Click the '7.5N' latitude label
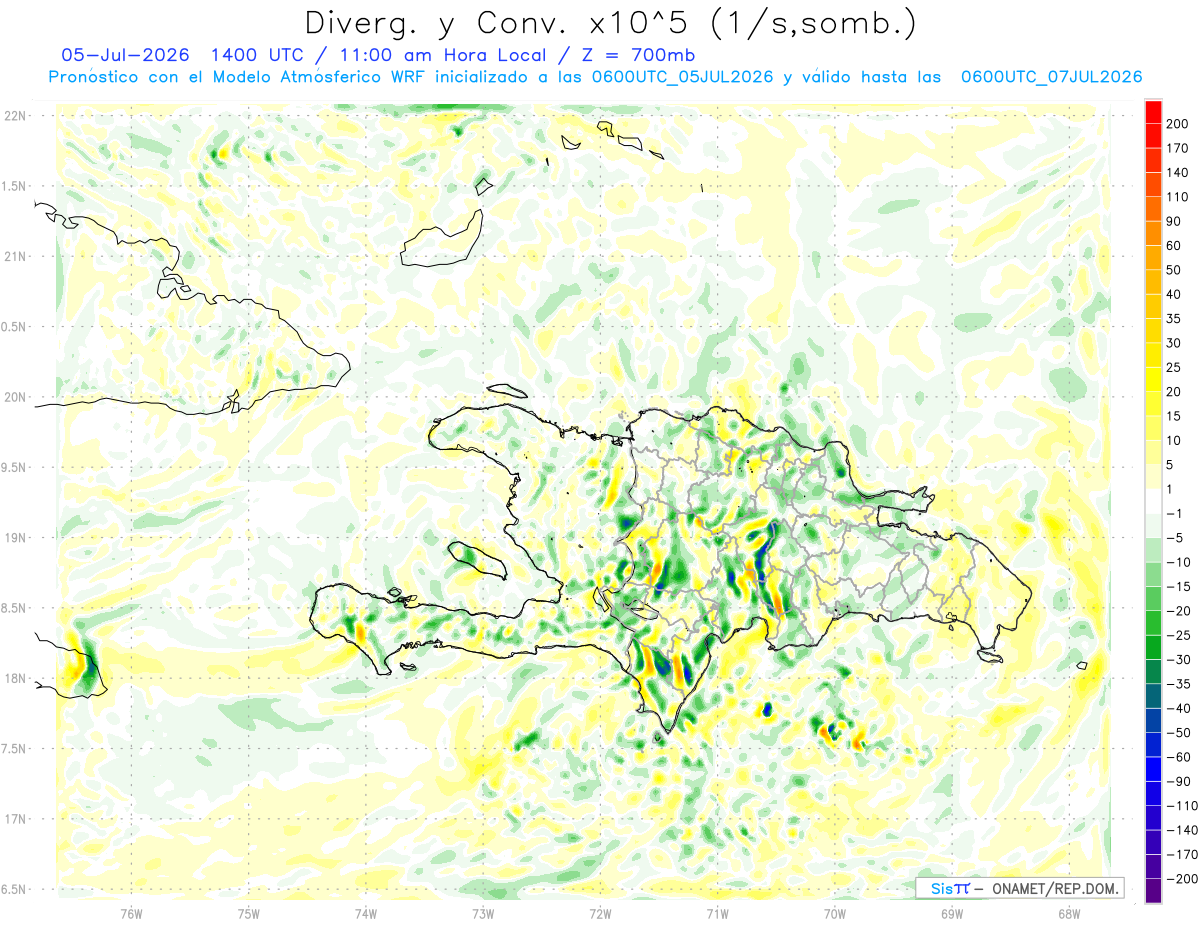Viewport: 1200px width, 927px height. pyautogui.click(x=15, y=749)
